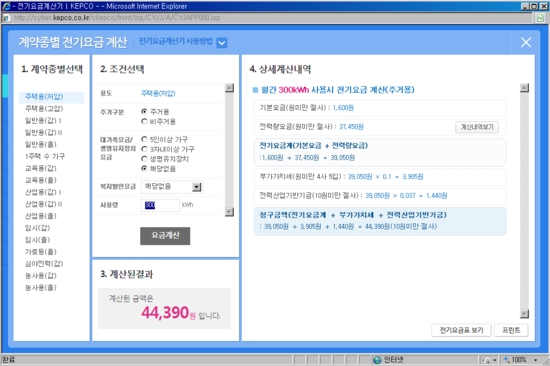Click the green icon after the address bar
The width and height of the screenshot is (550, 366).
point(540,18)
